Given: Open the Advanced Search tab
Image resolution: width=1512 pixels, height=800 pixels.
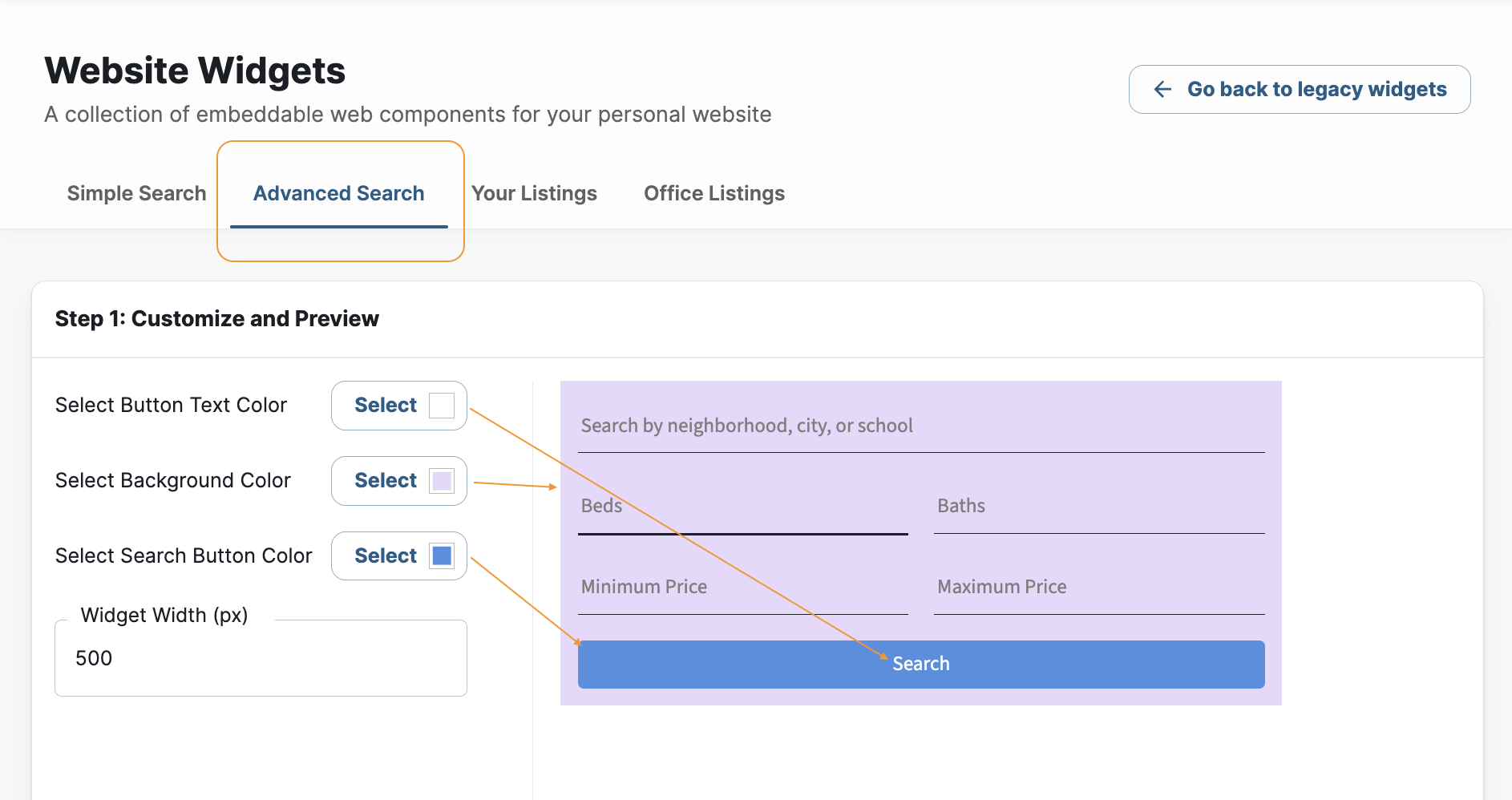Looking at the screenshot, I should [x=339, y=193].
